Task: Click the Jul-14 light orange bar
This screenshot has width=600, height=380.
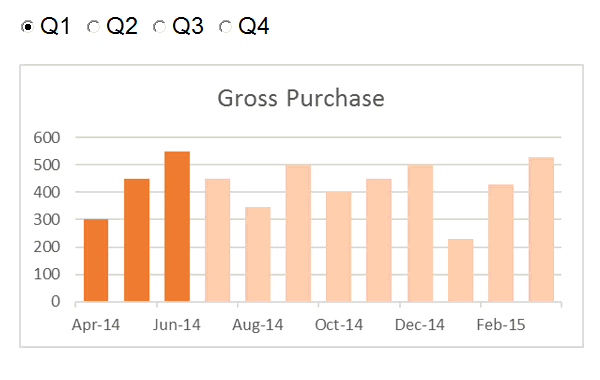Action: (217, 240)
